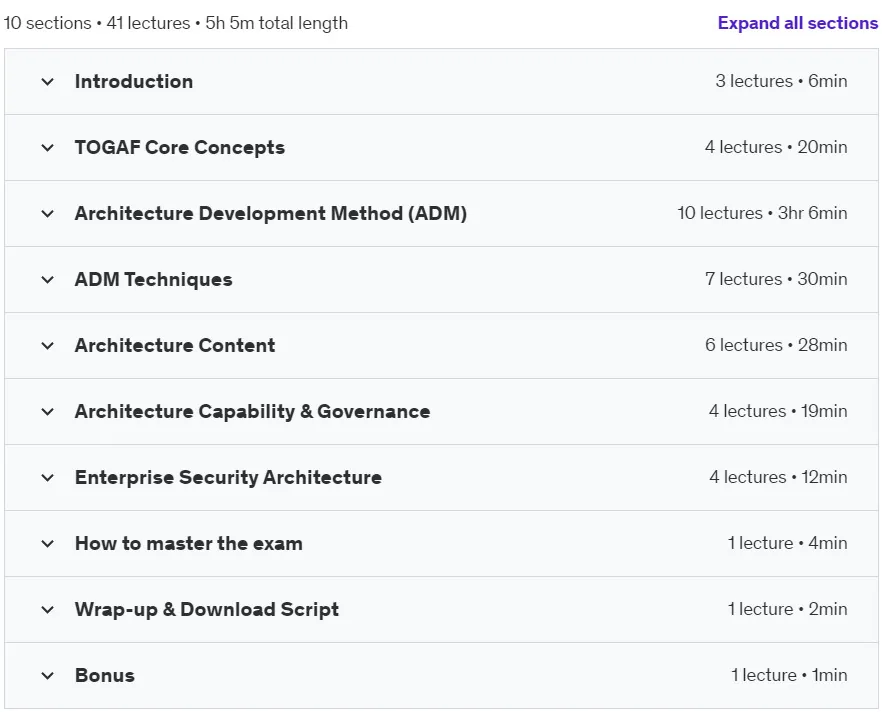
Task: Select the ADM Techniques title
Action: point(154,280)
